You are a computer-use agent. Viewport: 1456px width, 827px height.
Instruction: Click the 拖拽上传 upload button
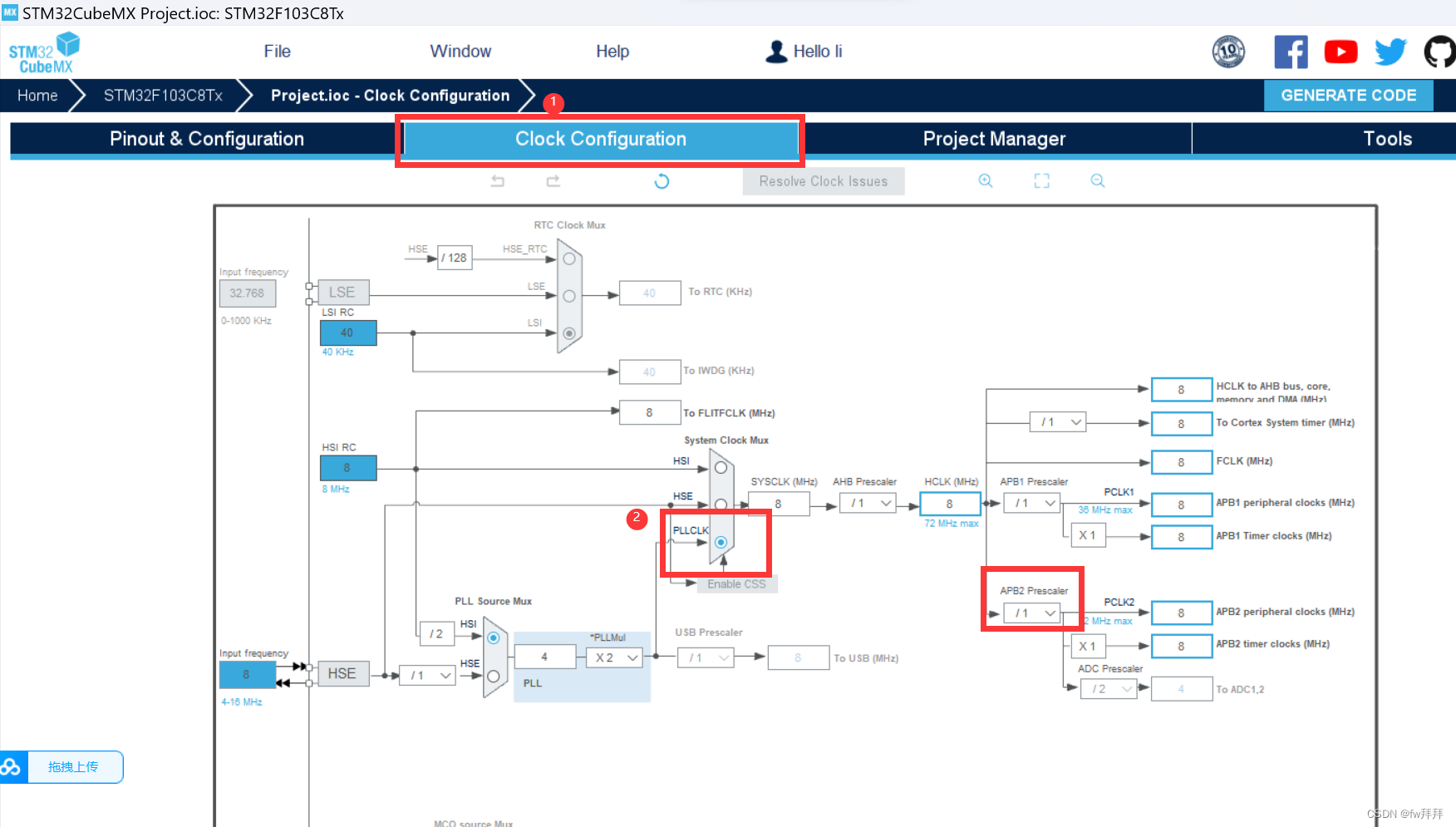(x=75, y=766)
